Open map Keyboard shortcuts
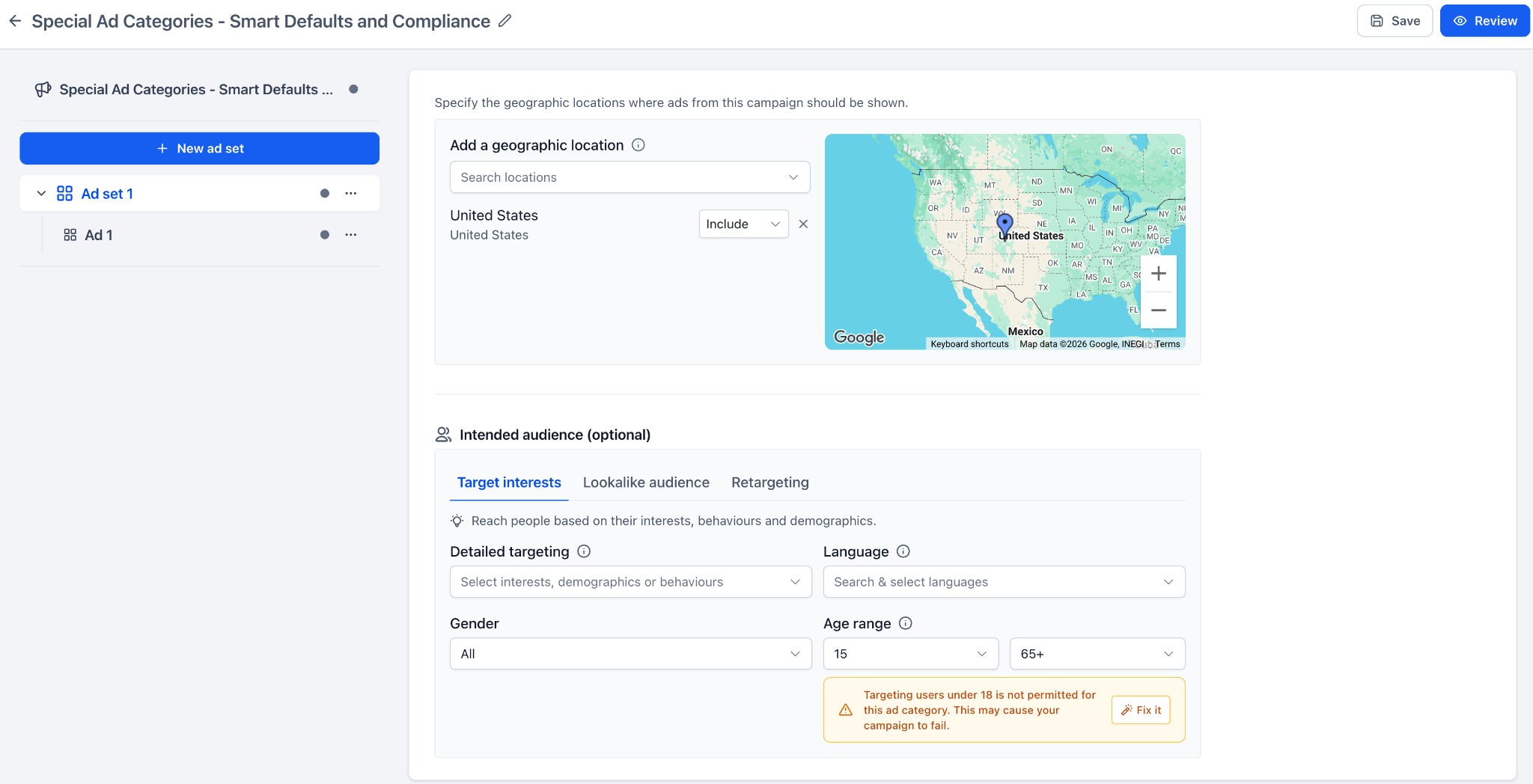The image size is (1533, 784). tap(969, 344)
